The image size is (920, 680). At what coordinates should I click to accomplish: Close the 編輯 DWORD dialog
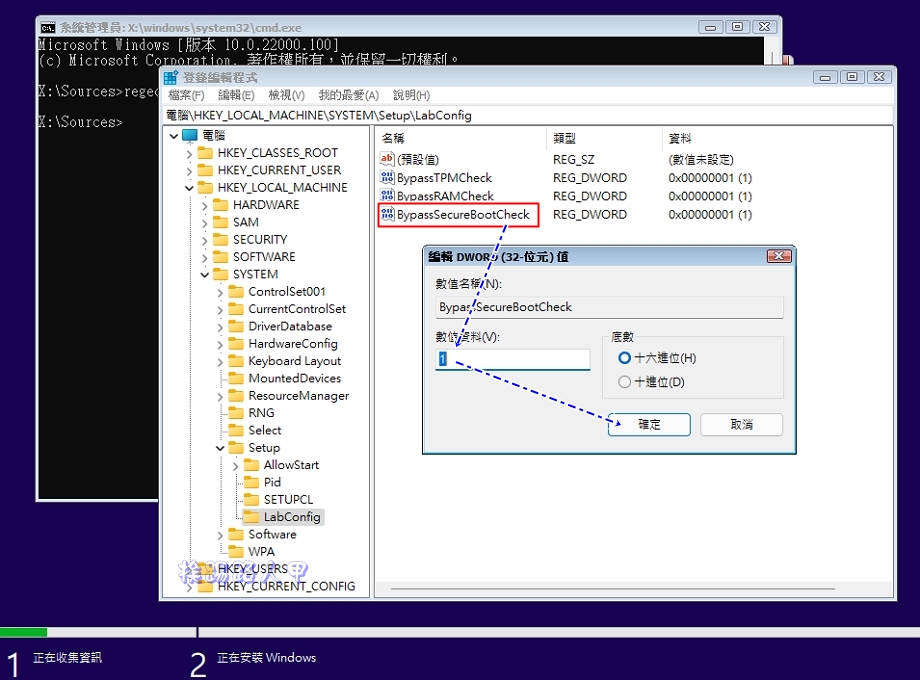click(779, 256)
